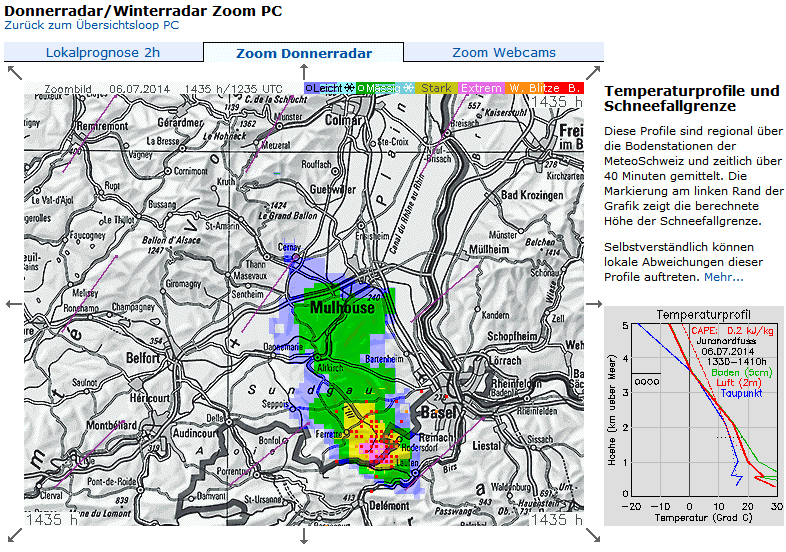The height and width of the screenshot is (552, 786).
Task: Click the Temperaturprofile und Schneefallgrenze heading
Action: point(692,98)
